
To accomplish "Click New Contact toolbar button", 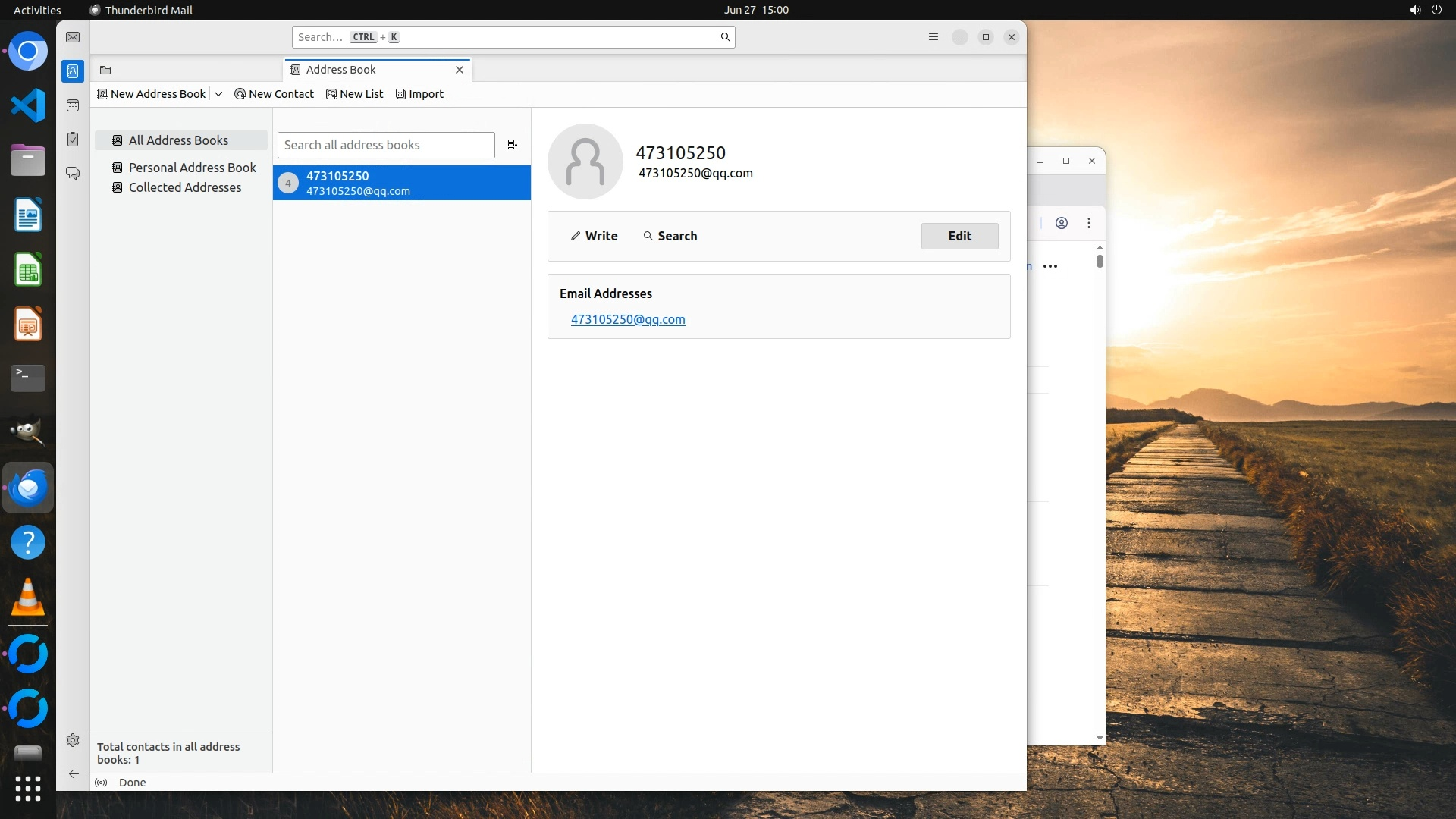I will [x=275, y=94].
